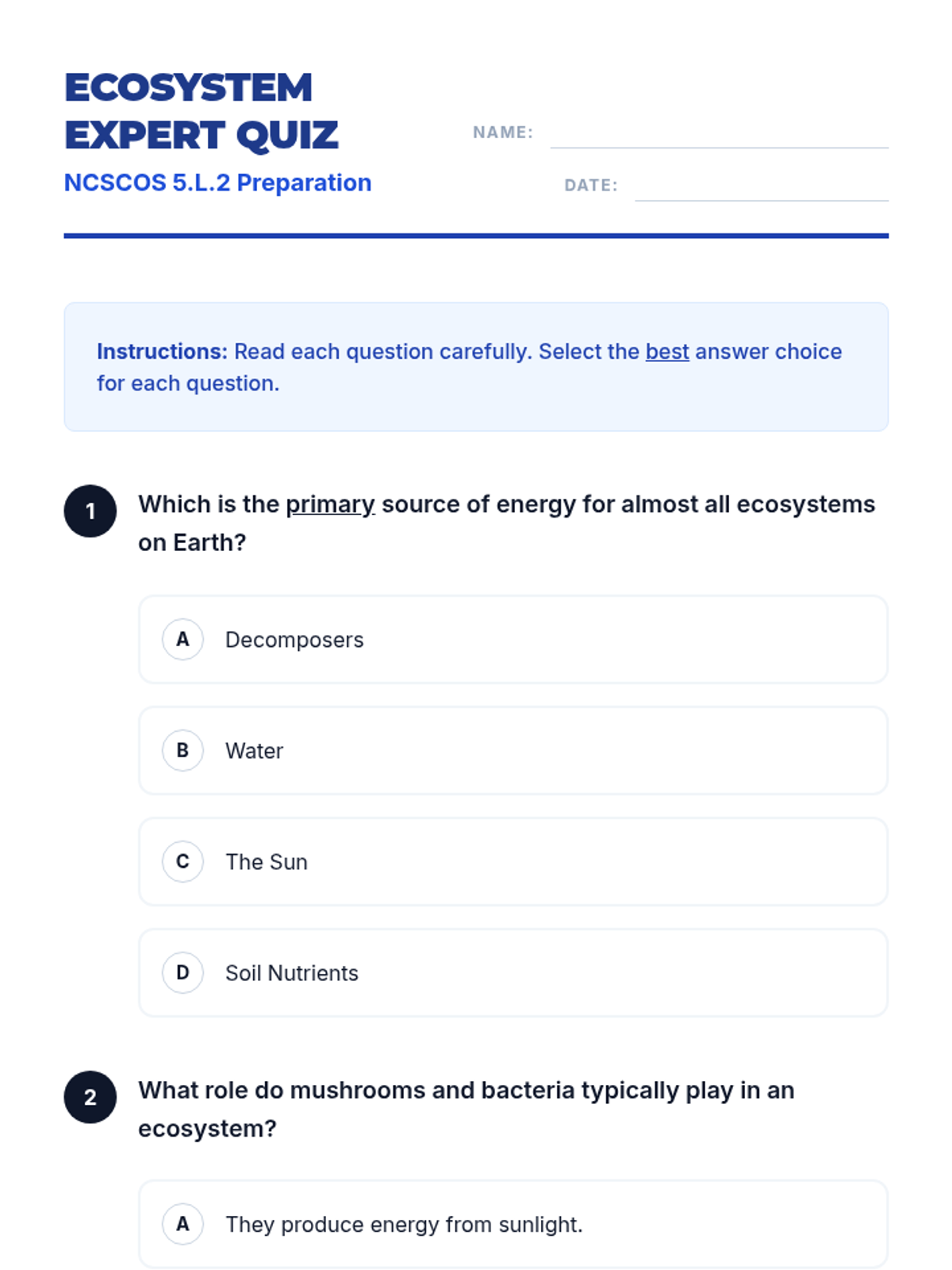The height and width of the screenshot is (1270, 952).
Task: Click the underlined word 'best' in instructions
Action: pos(667,352)
